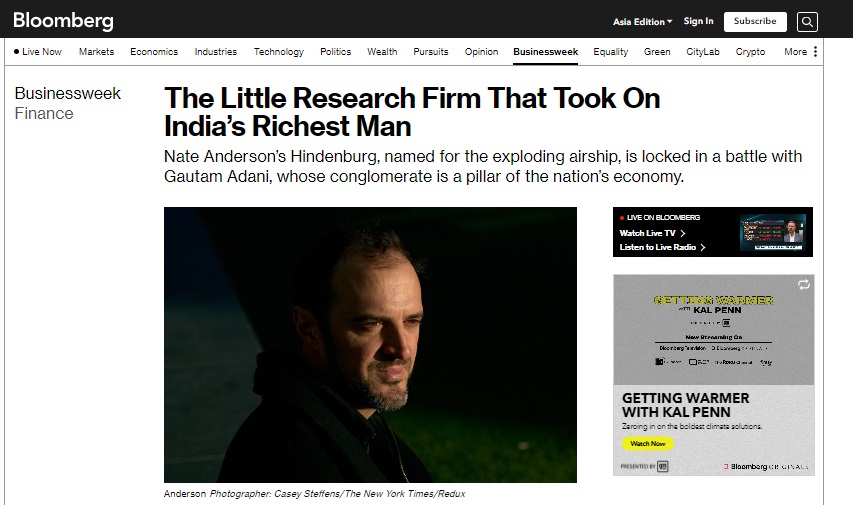Click the More options vertical dots icon
This screenshot has height=505, width=853.
pyautogui.click(x=815, y=52)
